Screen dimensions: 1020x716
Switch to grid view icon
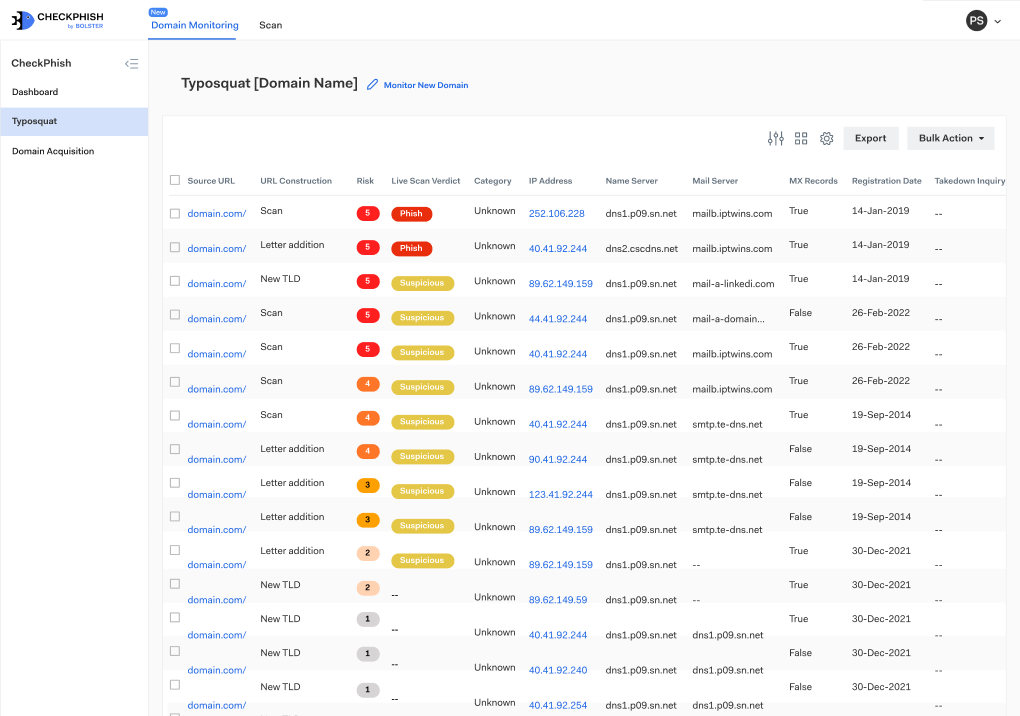click(801, 139)
